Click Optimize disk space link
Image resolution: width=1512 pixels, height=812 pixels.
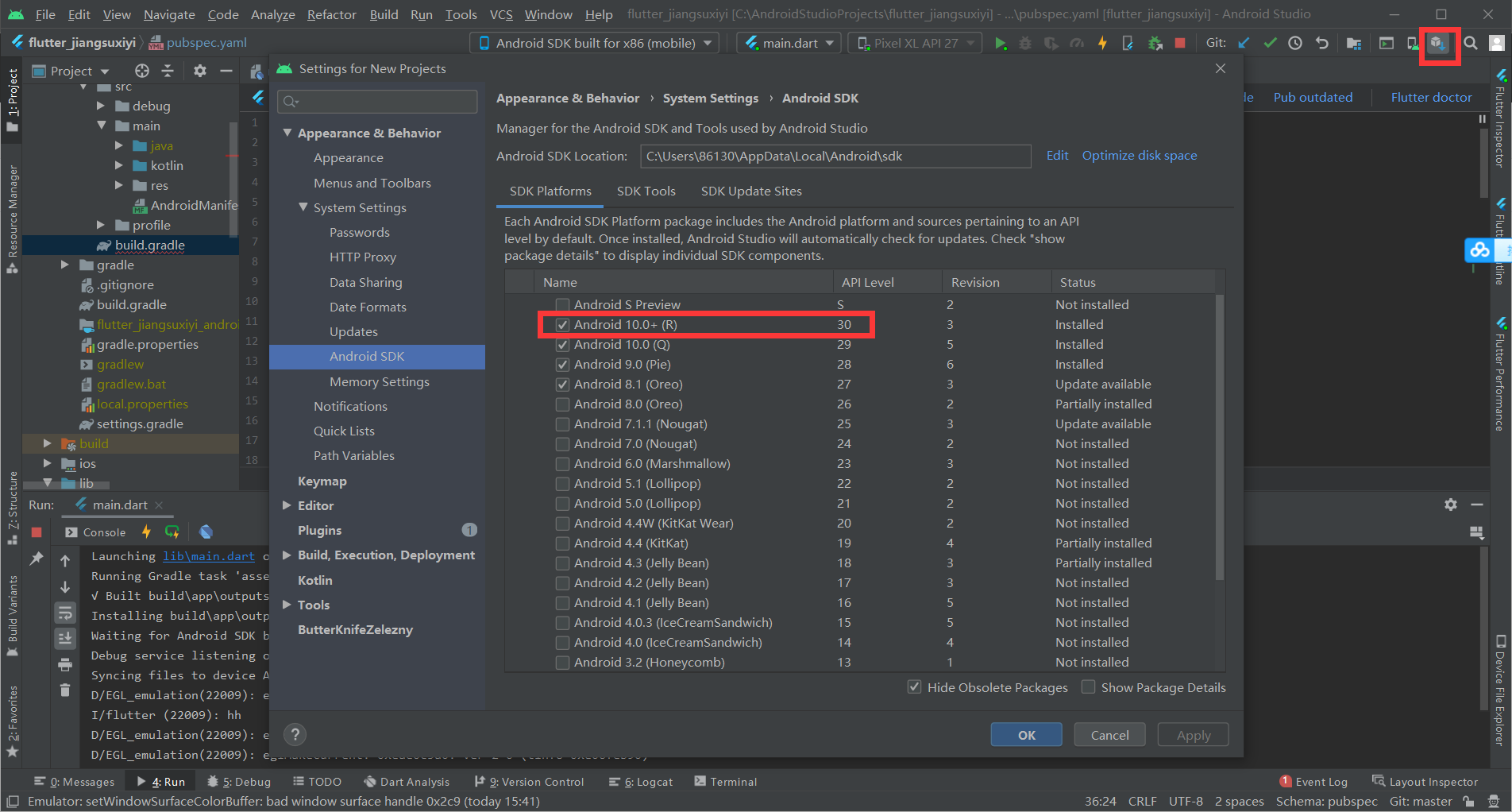tap(1139, 156)
